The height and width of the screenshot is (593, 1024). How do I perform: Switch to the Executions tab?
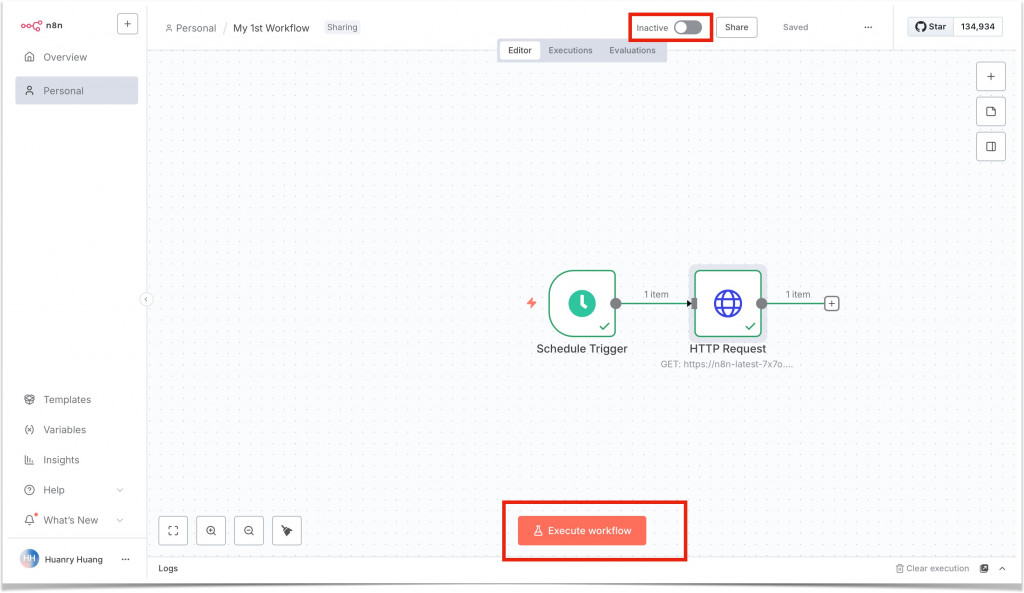(570, 50)
